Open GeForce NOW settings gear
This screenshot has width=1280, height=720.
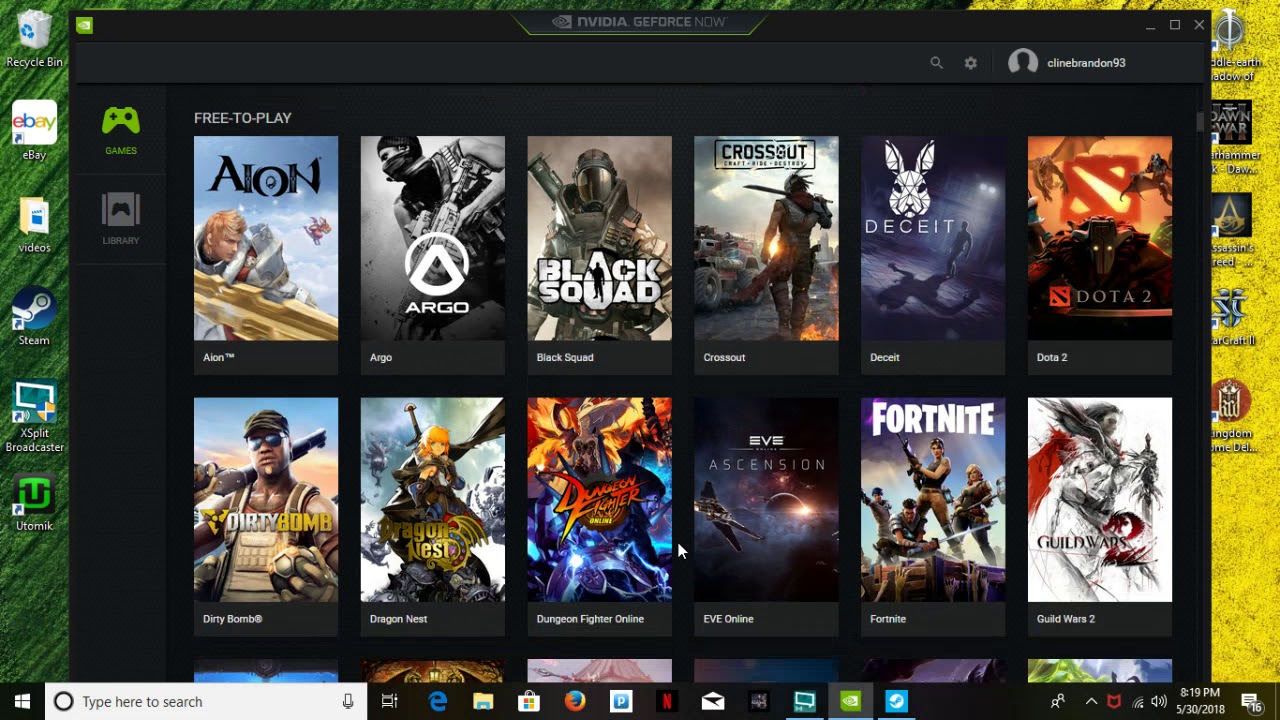[970, 63]
